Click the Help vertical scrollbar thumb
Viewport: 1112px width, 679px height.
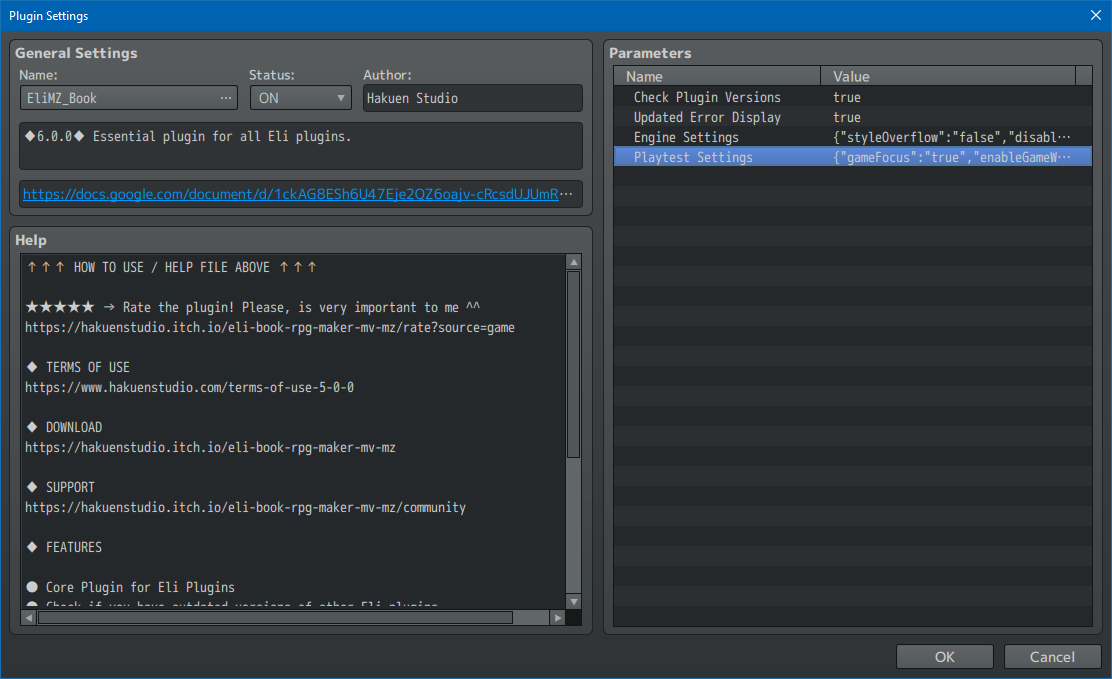(x=574, y=365)
